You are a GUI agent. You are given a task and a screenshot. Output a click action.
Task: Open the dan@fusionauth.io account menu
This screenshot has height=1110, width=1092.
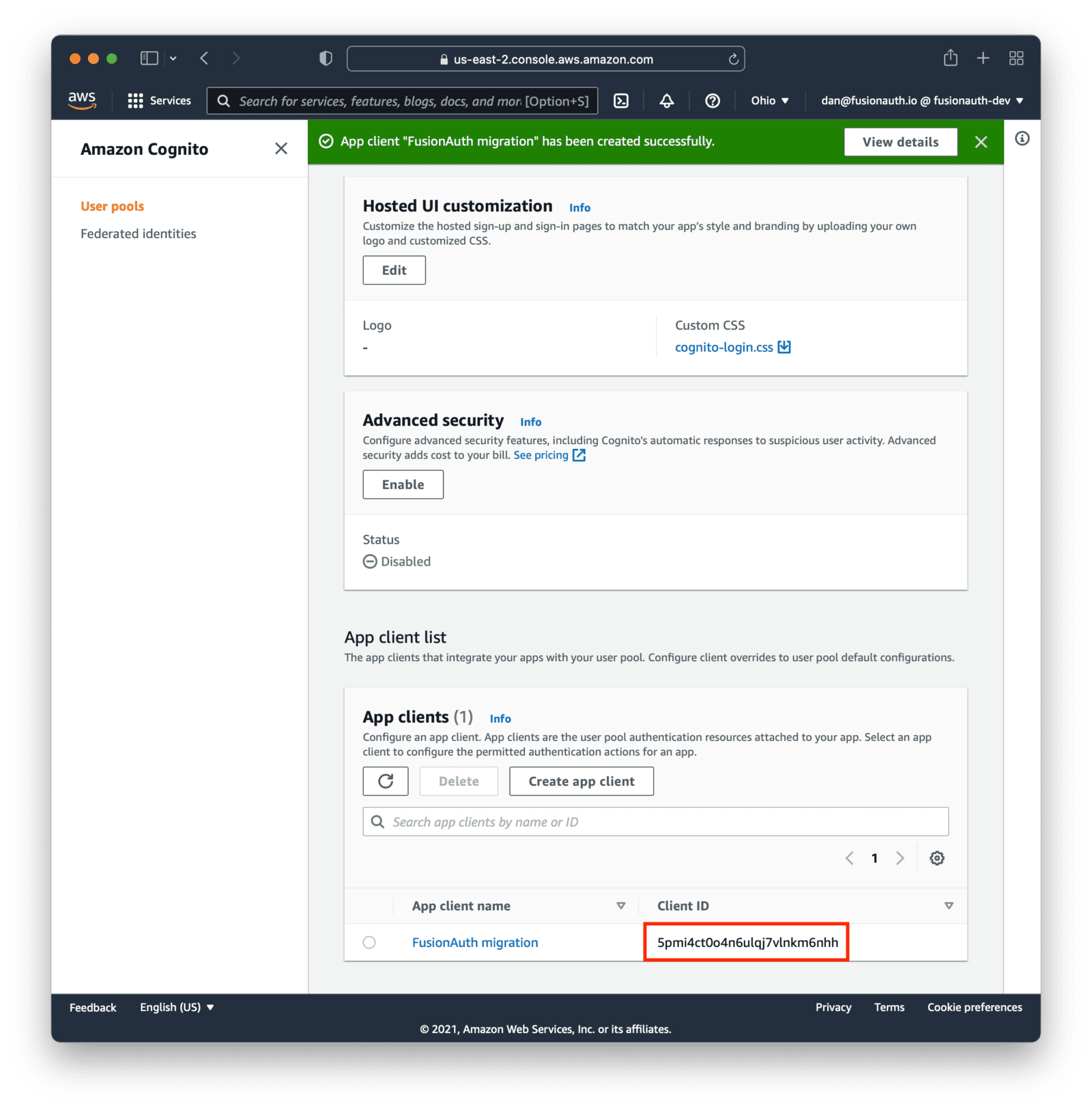click(x=920, y=100)
